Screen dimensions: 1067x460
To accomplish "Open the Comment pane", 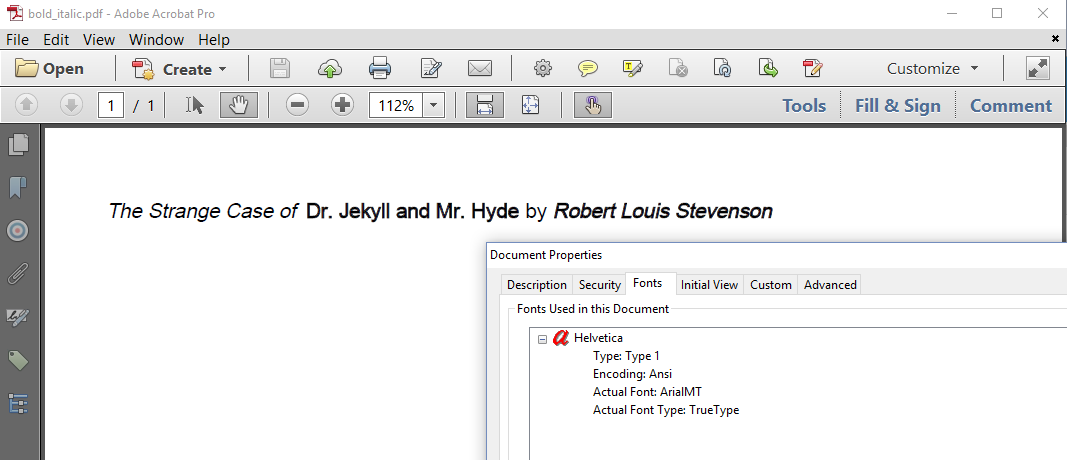I will [1011, 106].
